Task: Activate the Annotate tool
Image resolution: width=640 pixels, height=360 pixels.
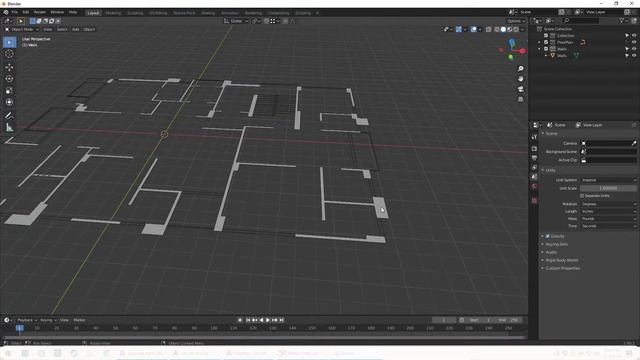Action: [9, 116]
